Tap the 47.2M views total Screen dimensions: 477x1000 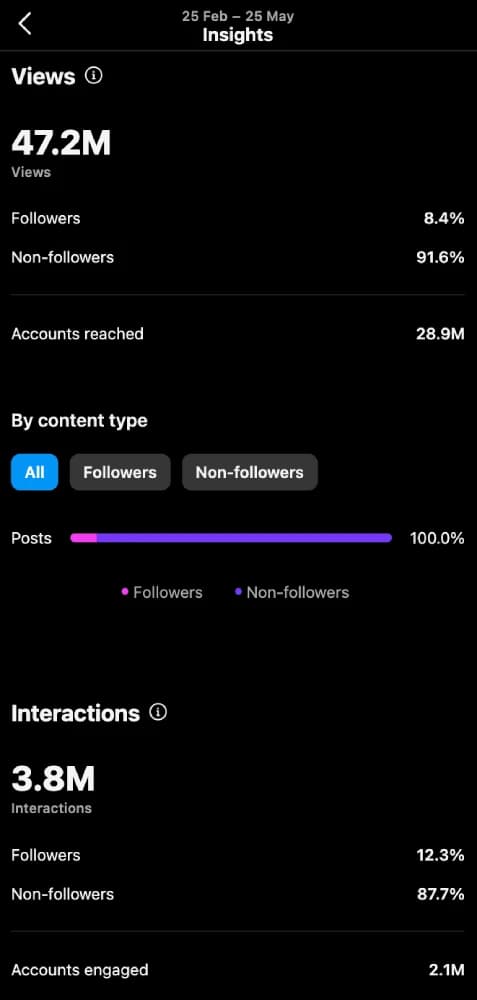pos(61,142)
